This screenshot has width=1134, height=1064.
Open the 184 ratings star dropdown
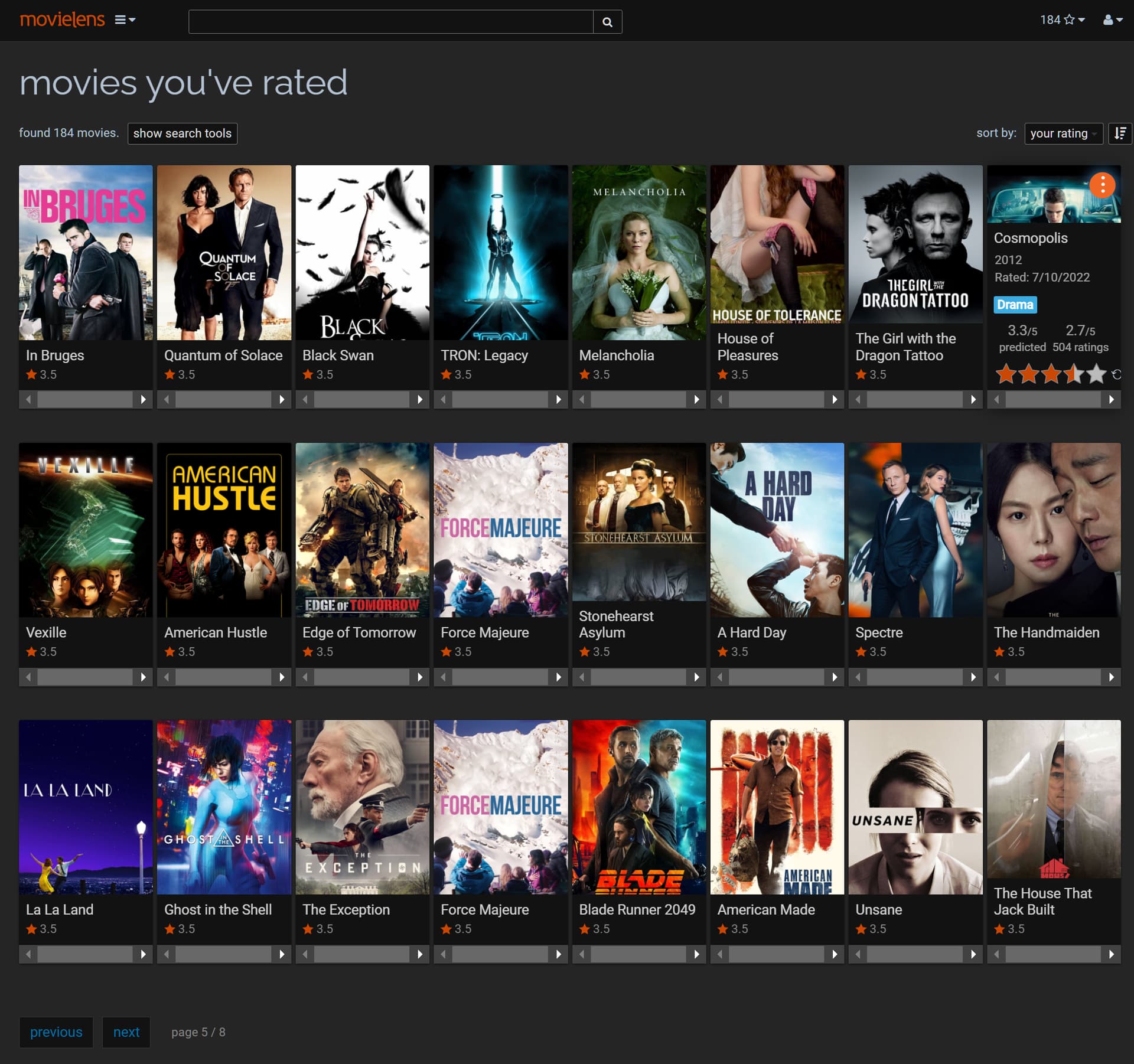click(1062, 20)
